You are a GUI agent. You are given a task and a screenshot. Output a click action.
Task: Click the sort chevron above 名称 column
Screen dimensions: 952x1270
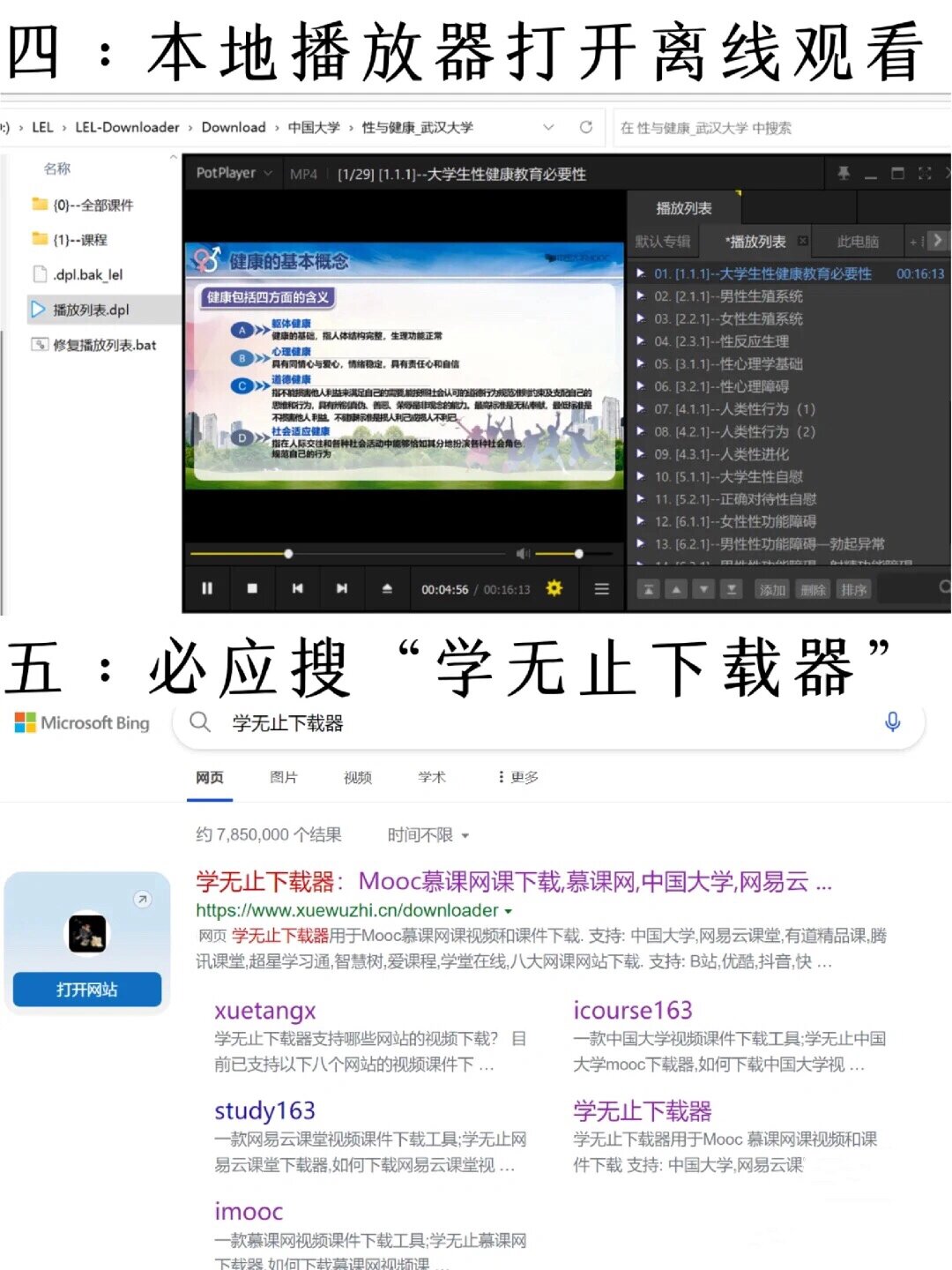point(173,157)
